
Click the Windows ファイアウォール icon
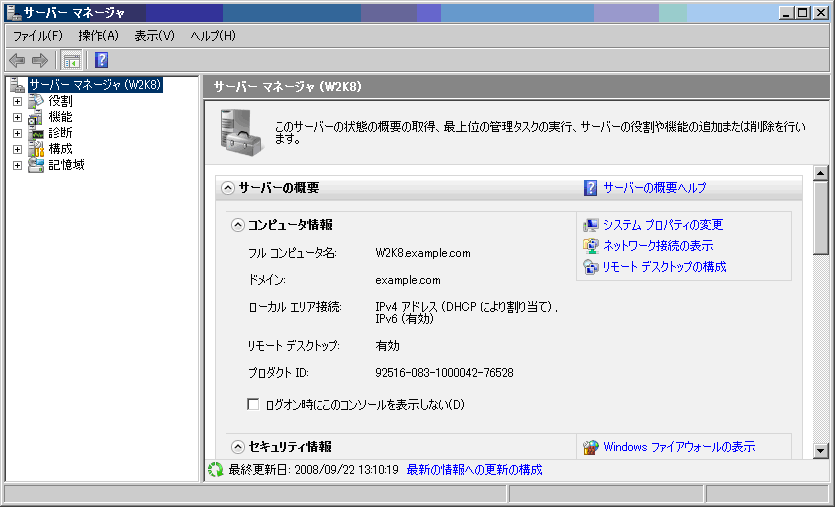click(591, 447)
